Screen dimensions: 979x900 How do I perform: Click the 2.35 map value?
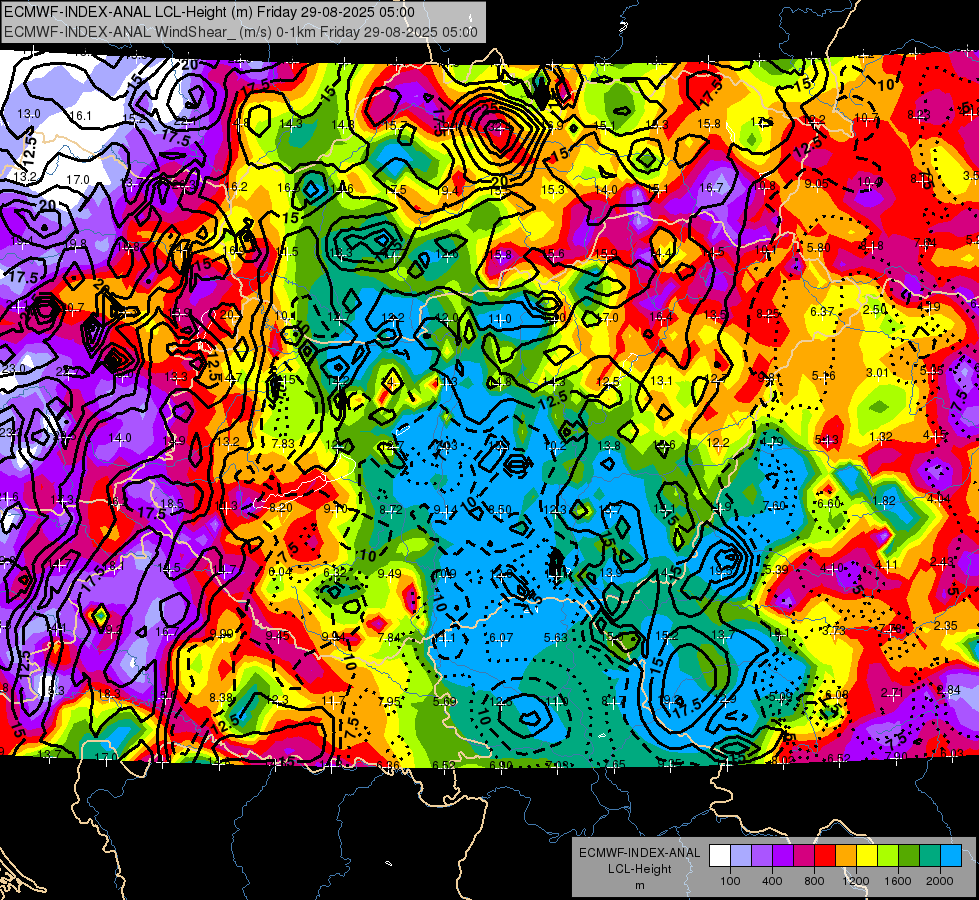click(x=946, y=625)
